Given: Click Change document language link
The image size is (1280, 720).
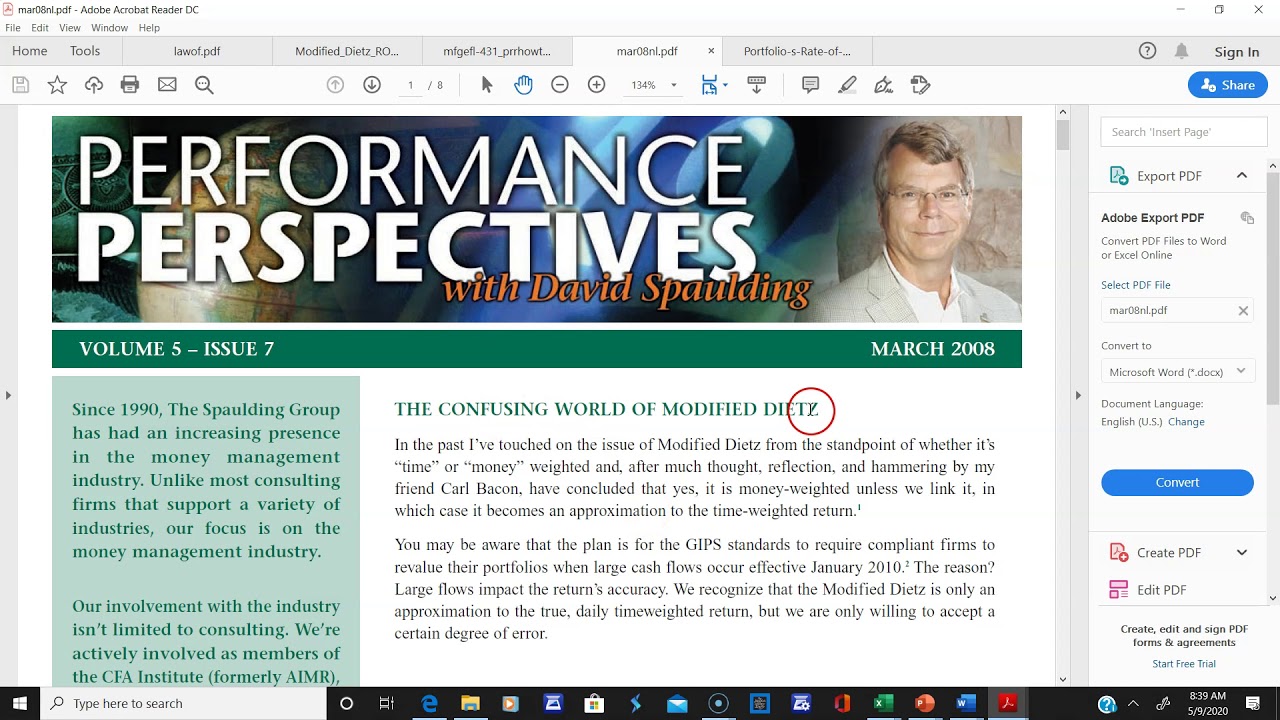Looking at the screenshot, I should (x=1186, y=422).
